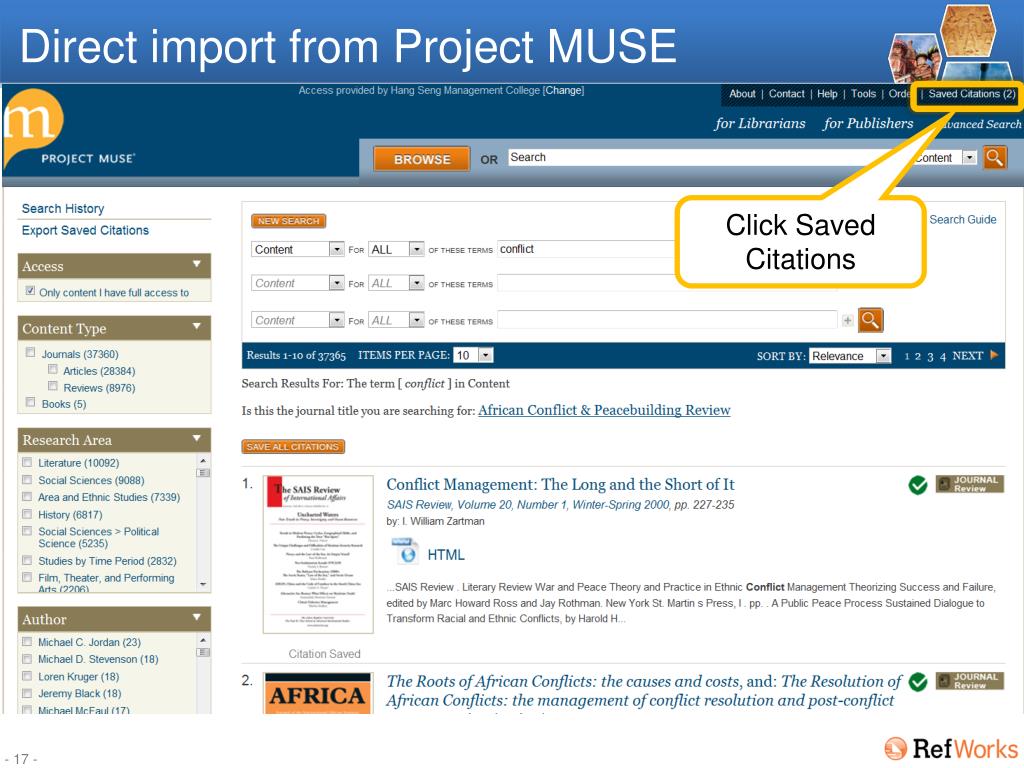The height and width of the screenshot is (768, 1024).
Task: Check the Journals (37360) checkbox
Action: click(30, 353)
